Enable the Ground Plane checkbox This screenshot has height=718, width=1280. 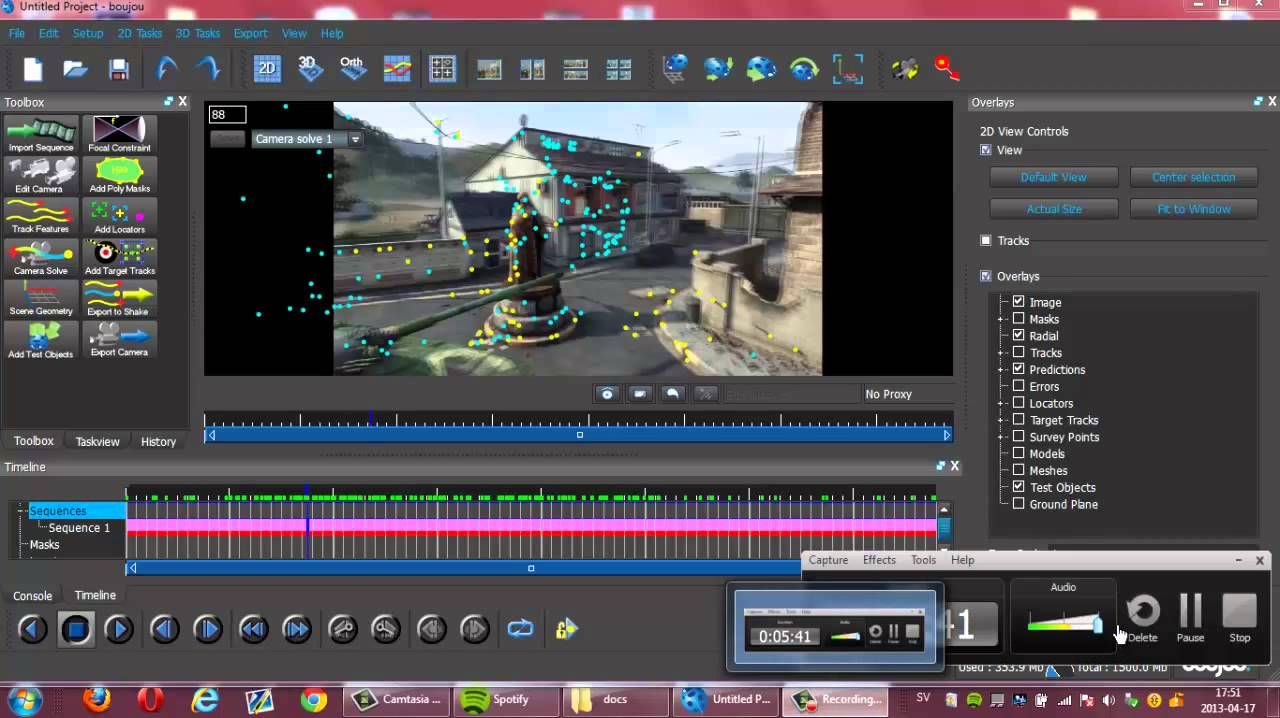click(x=1018, y=504)
